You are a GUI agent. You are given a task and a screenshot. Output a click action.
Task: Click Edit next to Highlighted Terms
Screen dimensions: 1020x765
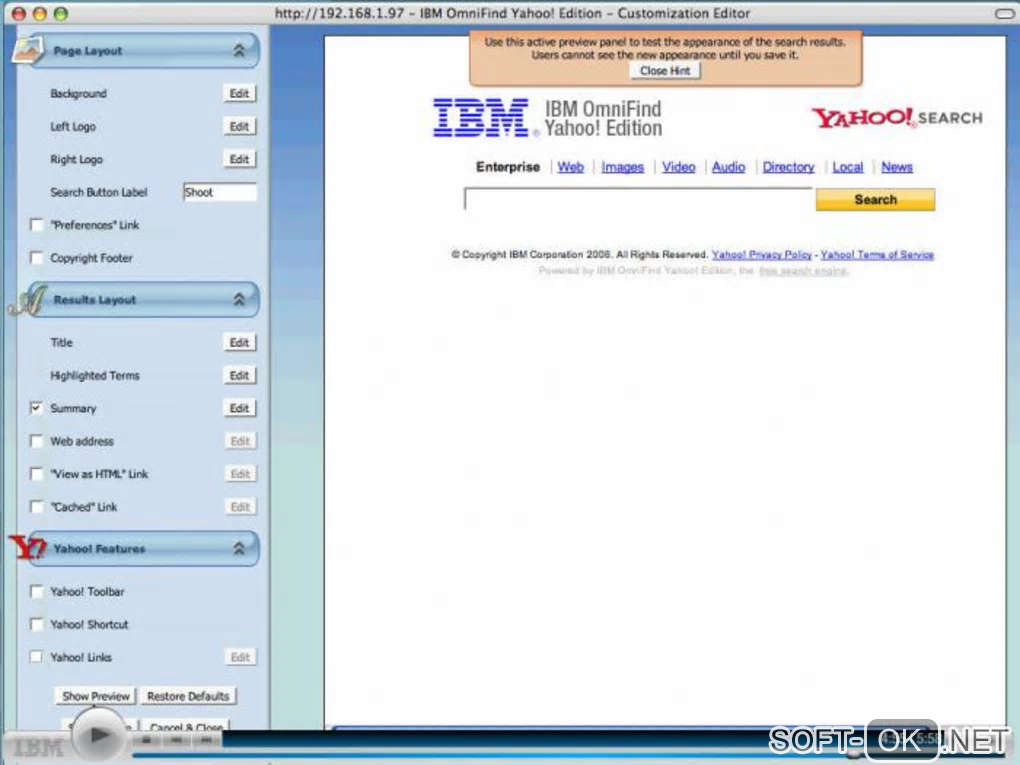pyautogui.click(x=239, y=375)
